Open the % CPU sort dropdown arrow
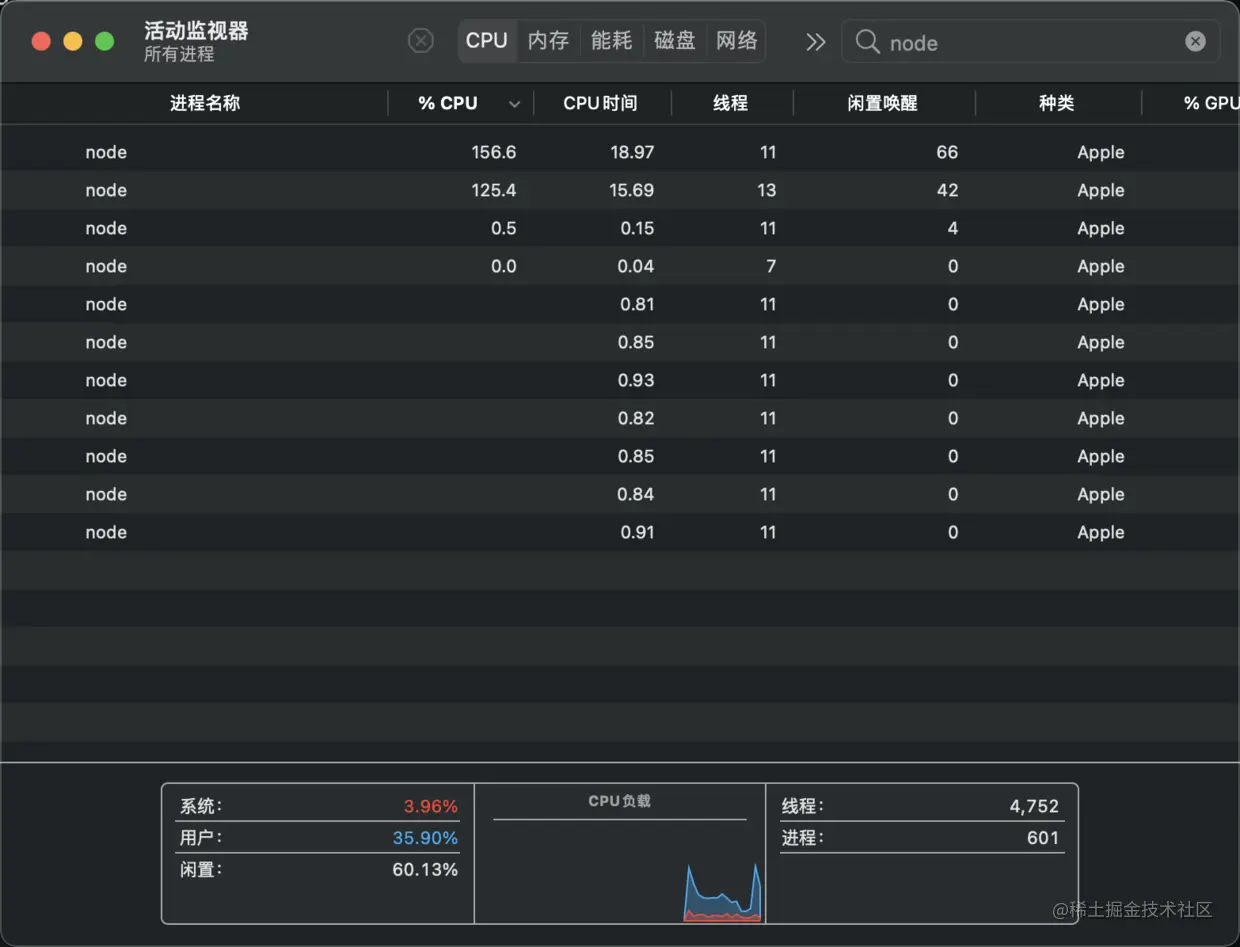The height and width of the screenshot is (947, 1240). coord(514,103)
